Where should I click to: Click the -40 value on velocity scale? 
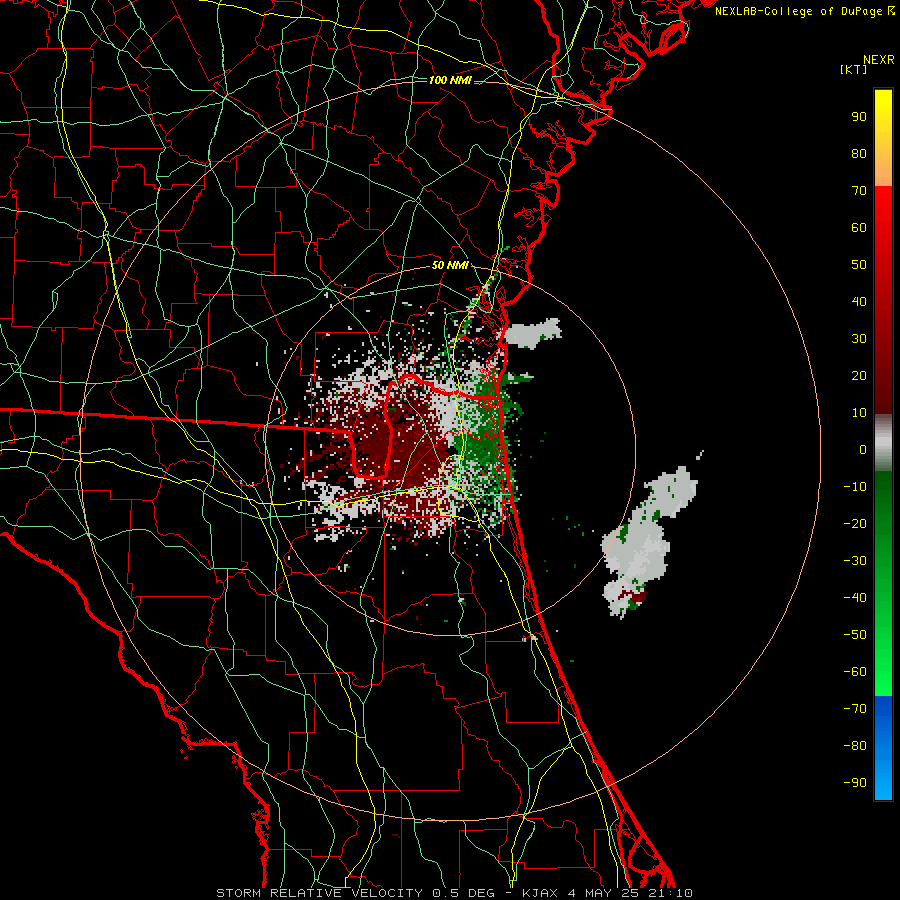tap(855, 598)
